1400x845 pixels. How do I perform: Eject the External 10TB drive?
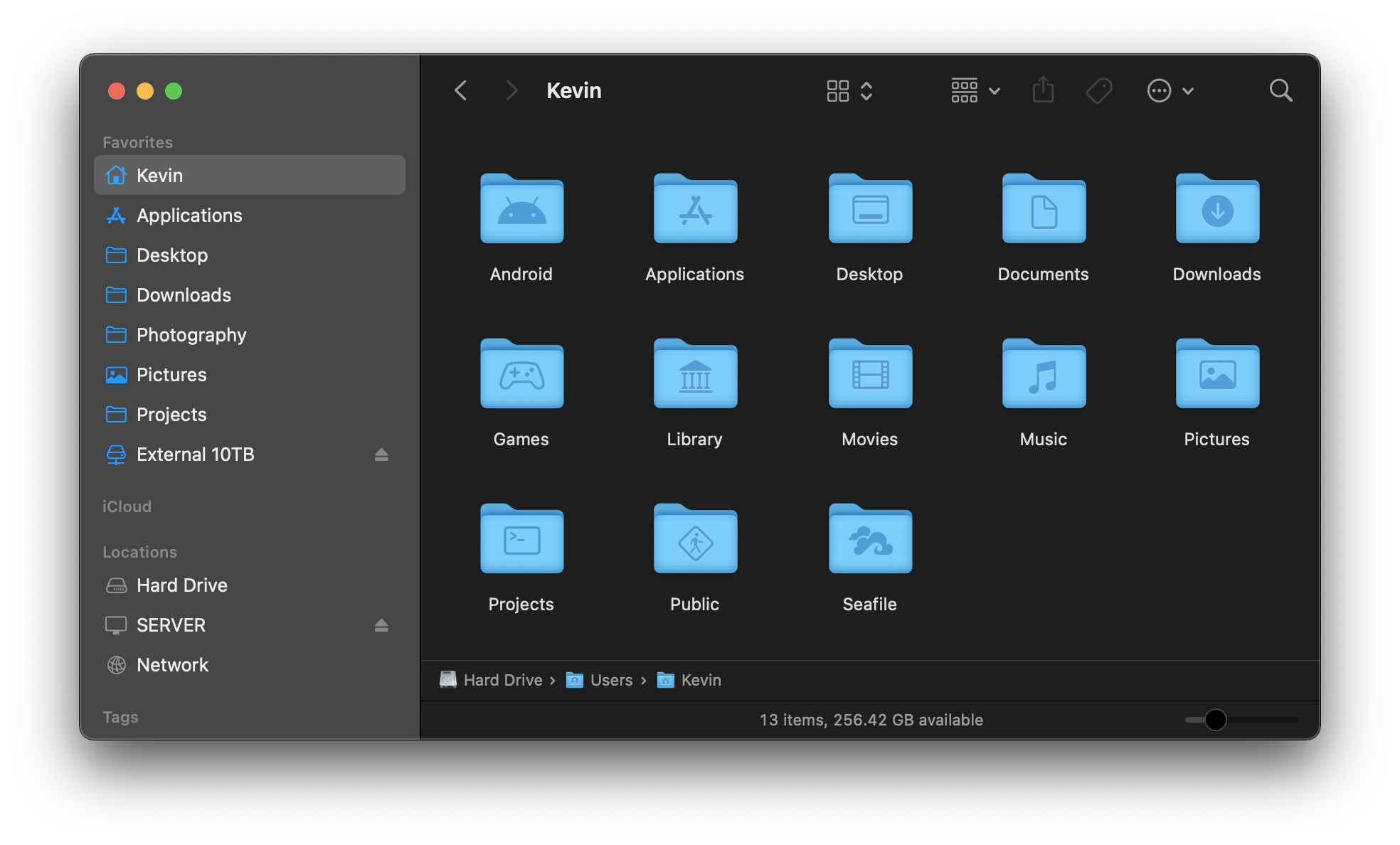click(x=381, y=455)
